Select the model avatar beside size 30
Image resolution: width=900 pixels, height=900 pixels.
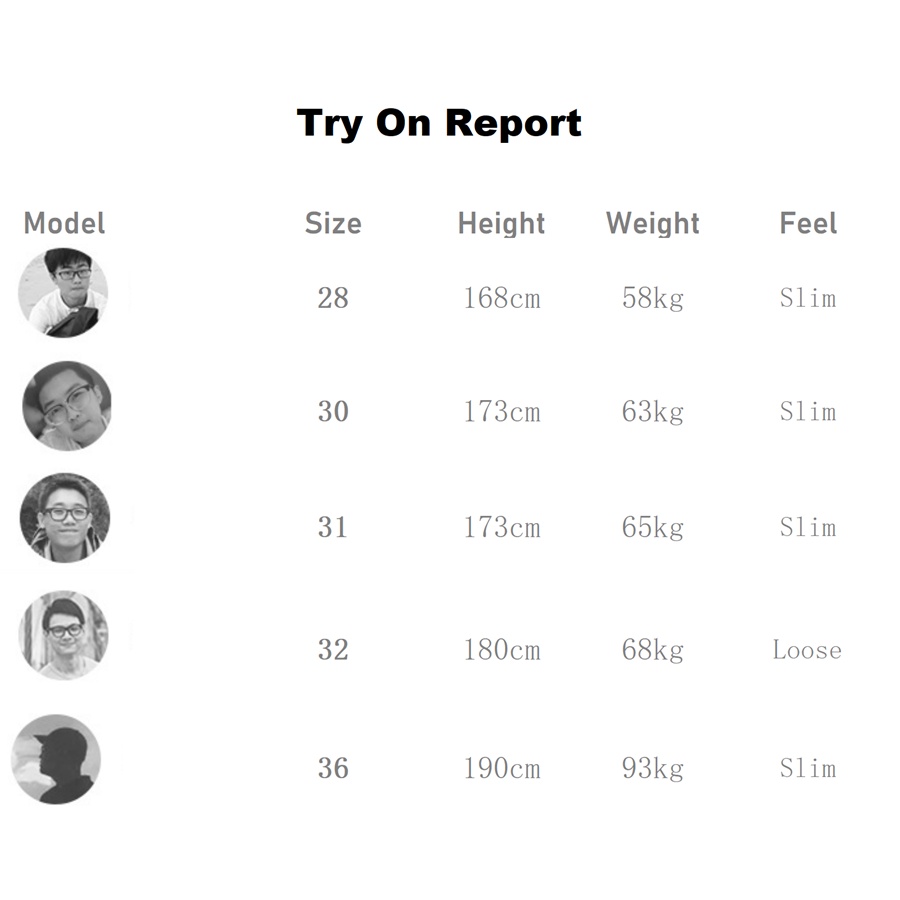pyautogui.click(x=67, y=406)
